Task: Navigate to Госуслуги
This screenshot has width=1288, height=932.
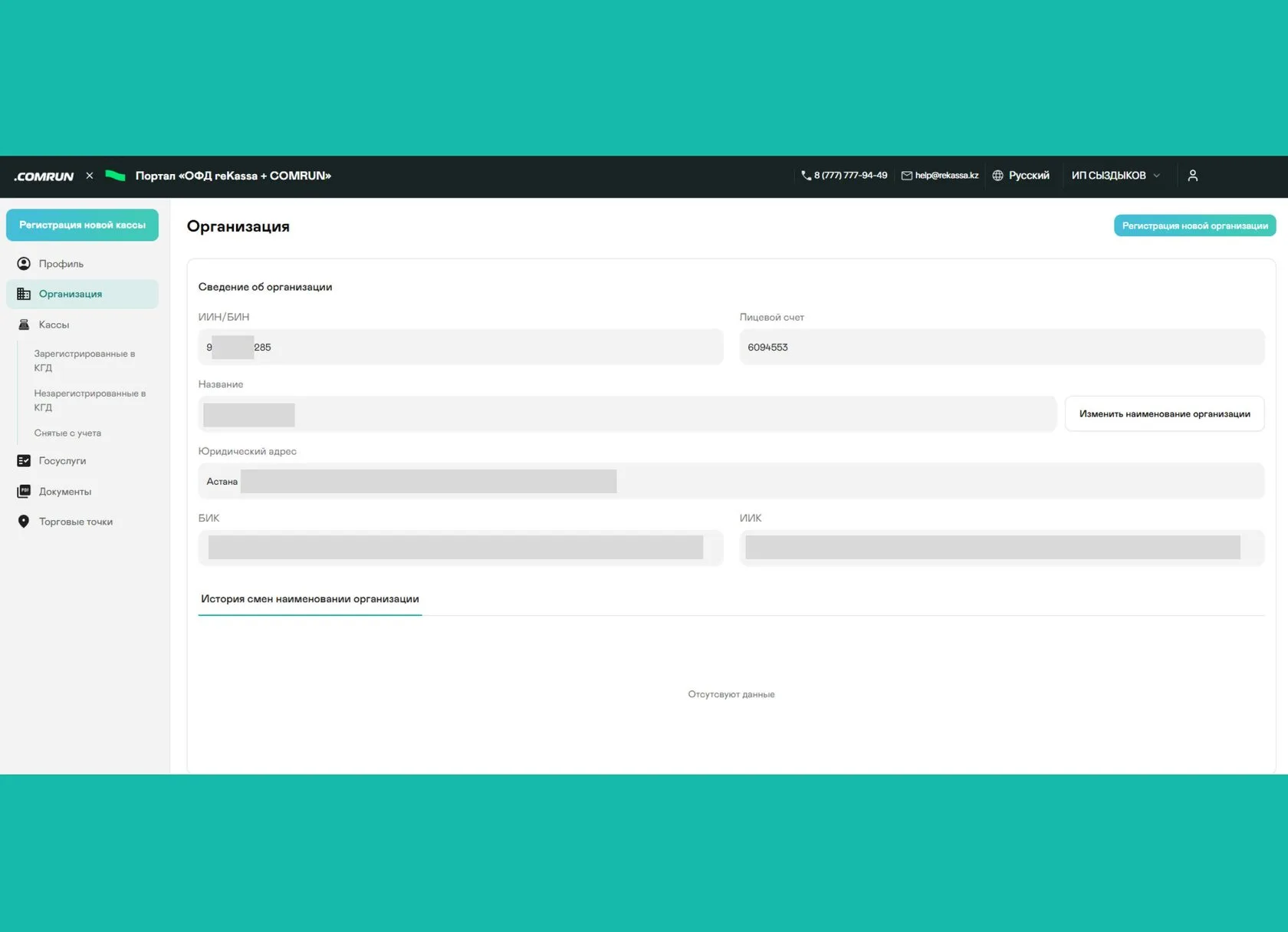Action: (x=82, y=461)
